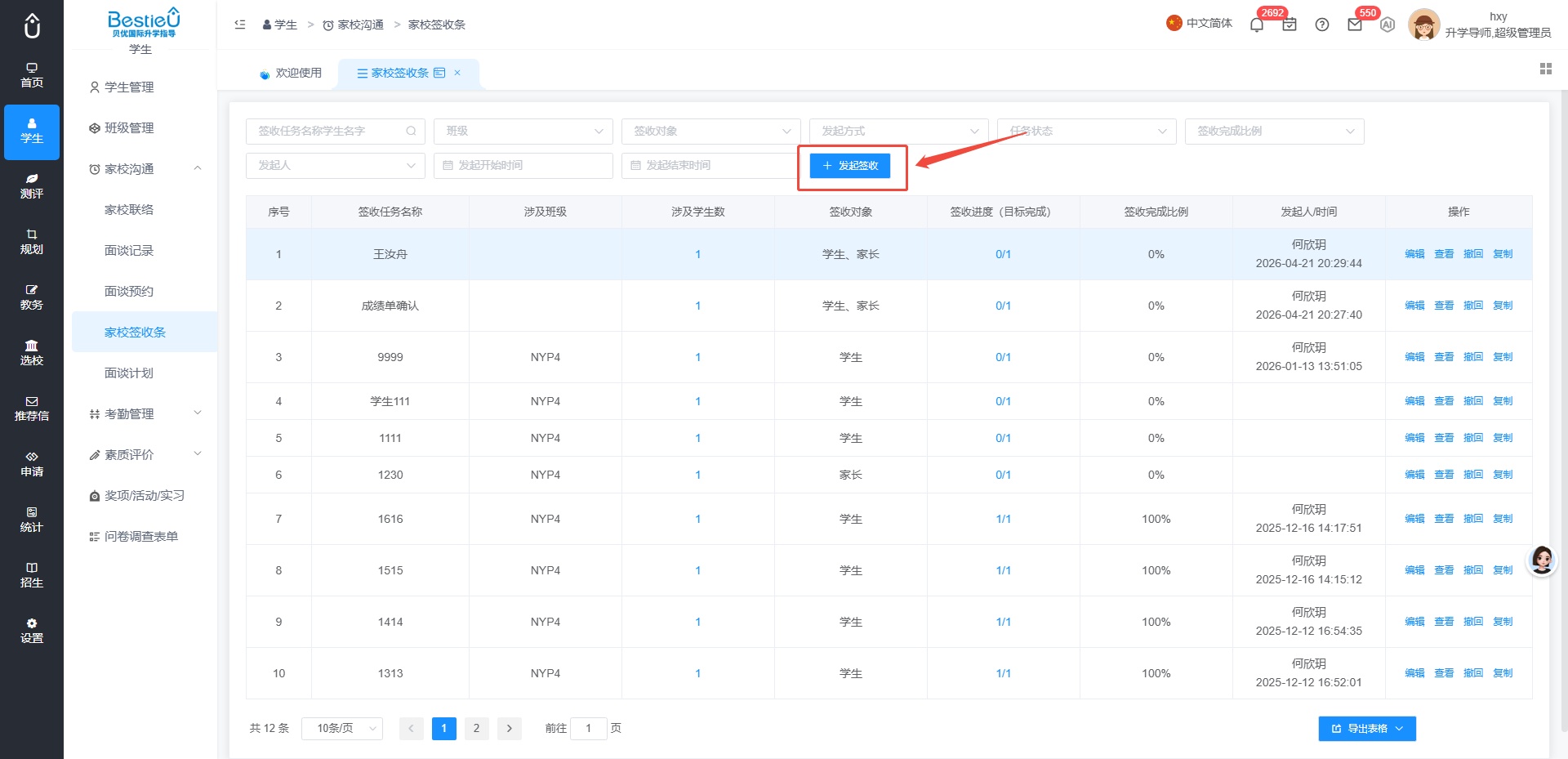Go to 测评 in left navigation
Viewport: 1568px width, 759px height.
pyautogui.click(x=32, y=187)
